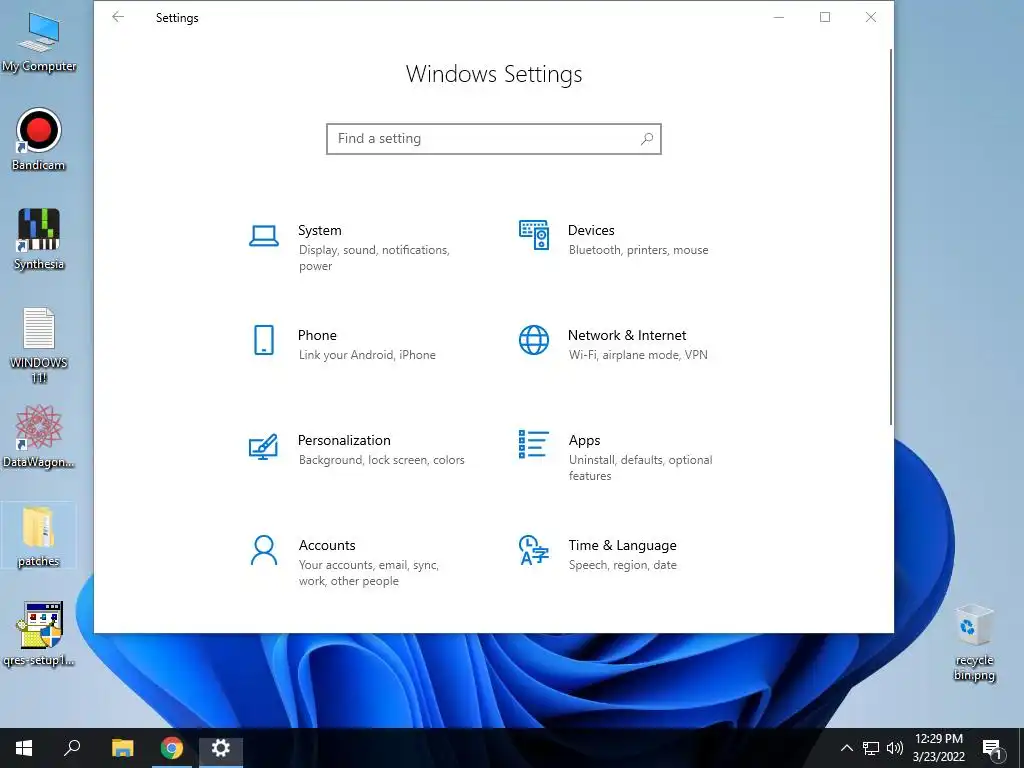The image size is (1024, 768).
Task: Open the Windows Start menu
Action: click(24, 748)
